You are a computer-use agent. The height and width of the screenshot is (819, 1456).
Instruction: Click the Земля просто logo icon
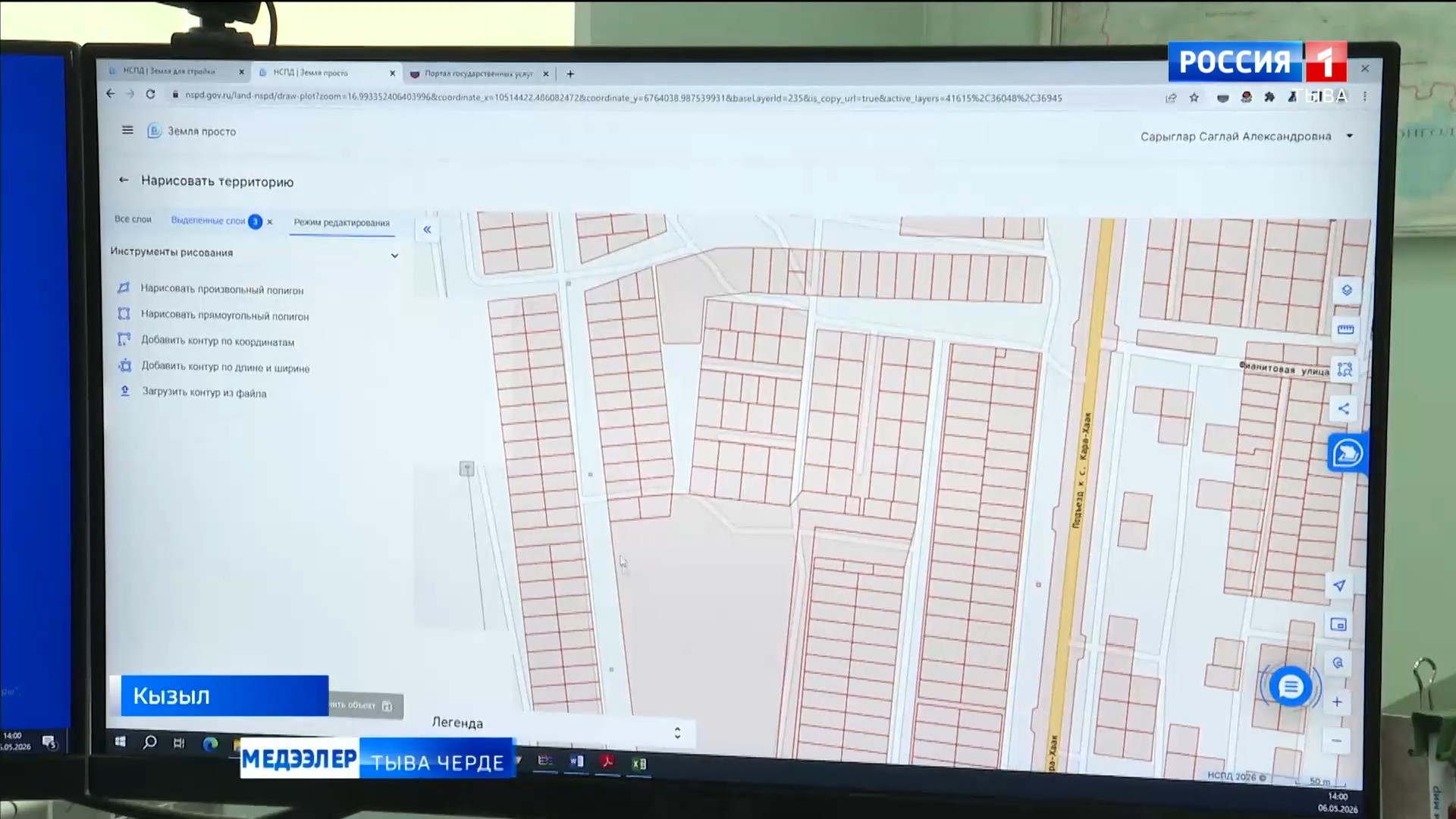pyautogui.click(x=154, y=130)
